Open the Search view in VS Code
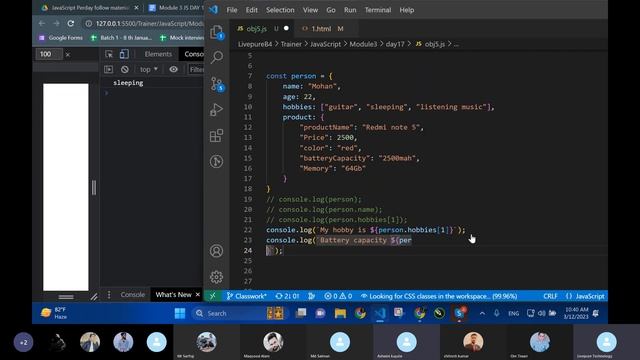This screenshot has height=360, width=640. 216,58
